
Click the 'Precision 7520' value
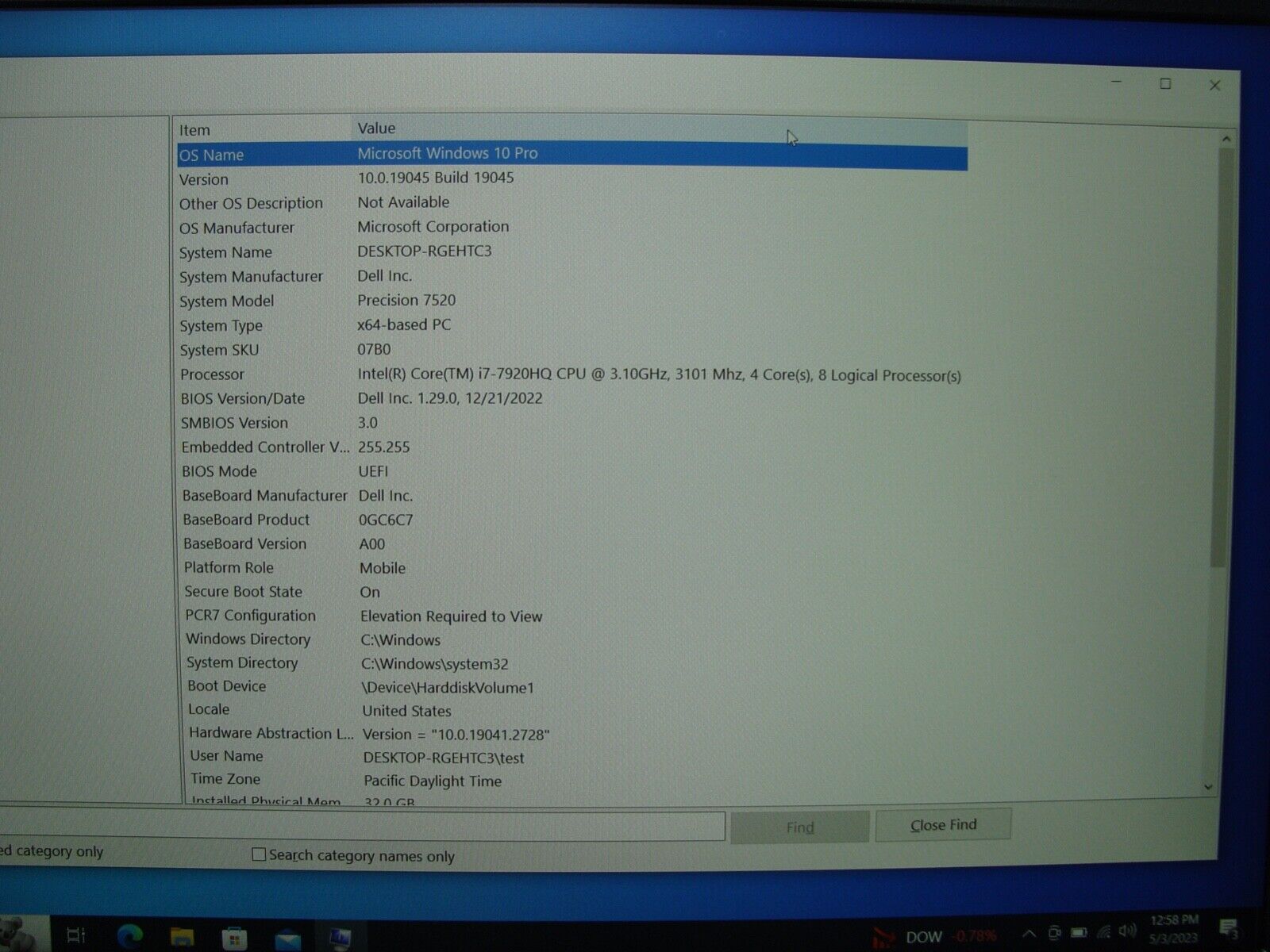406,301
